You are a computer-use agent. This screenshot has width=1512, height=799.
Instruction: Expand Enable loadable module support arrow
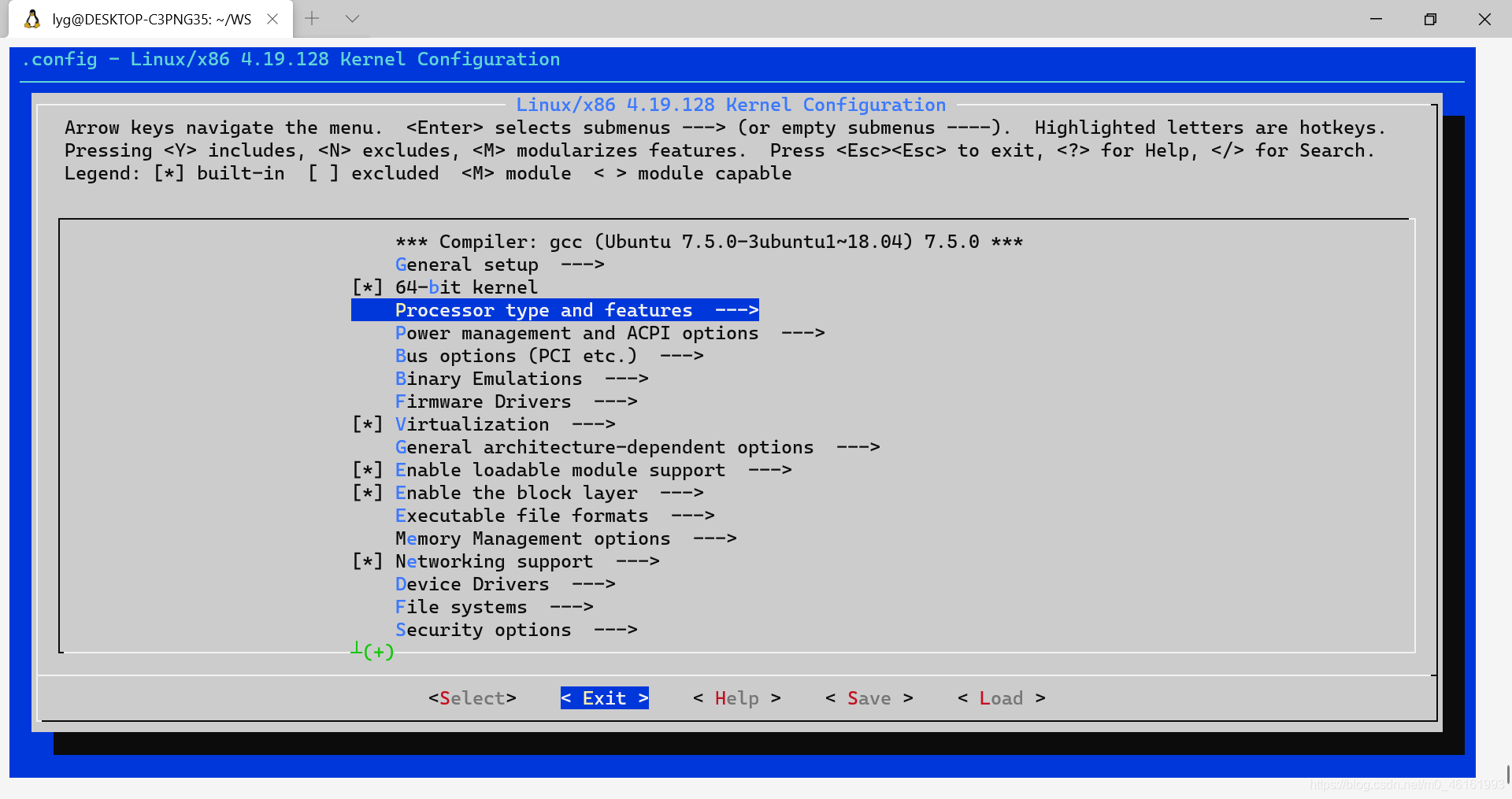pos(769,470)
